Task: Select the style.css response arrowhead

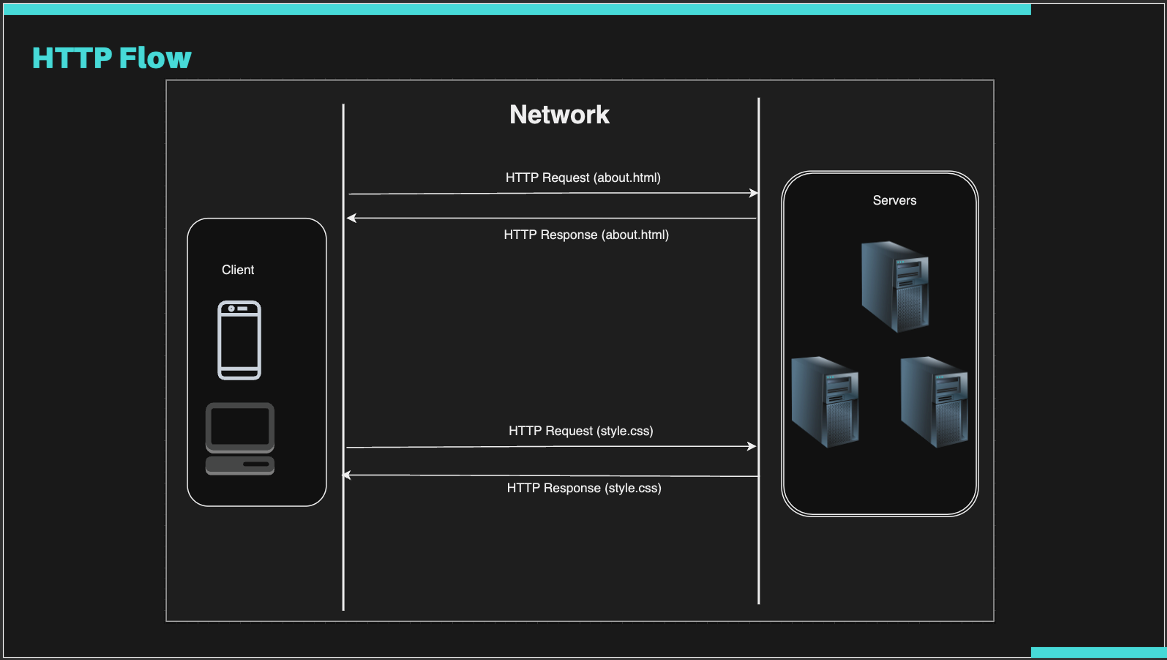Action: coord(349,476)
